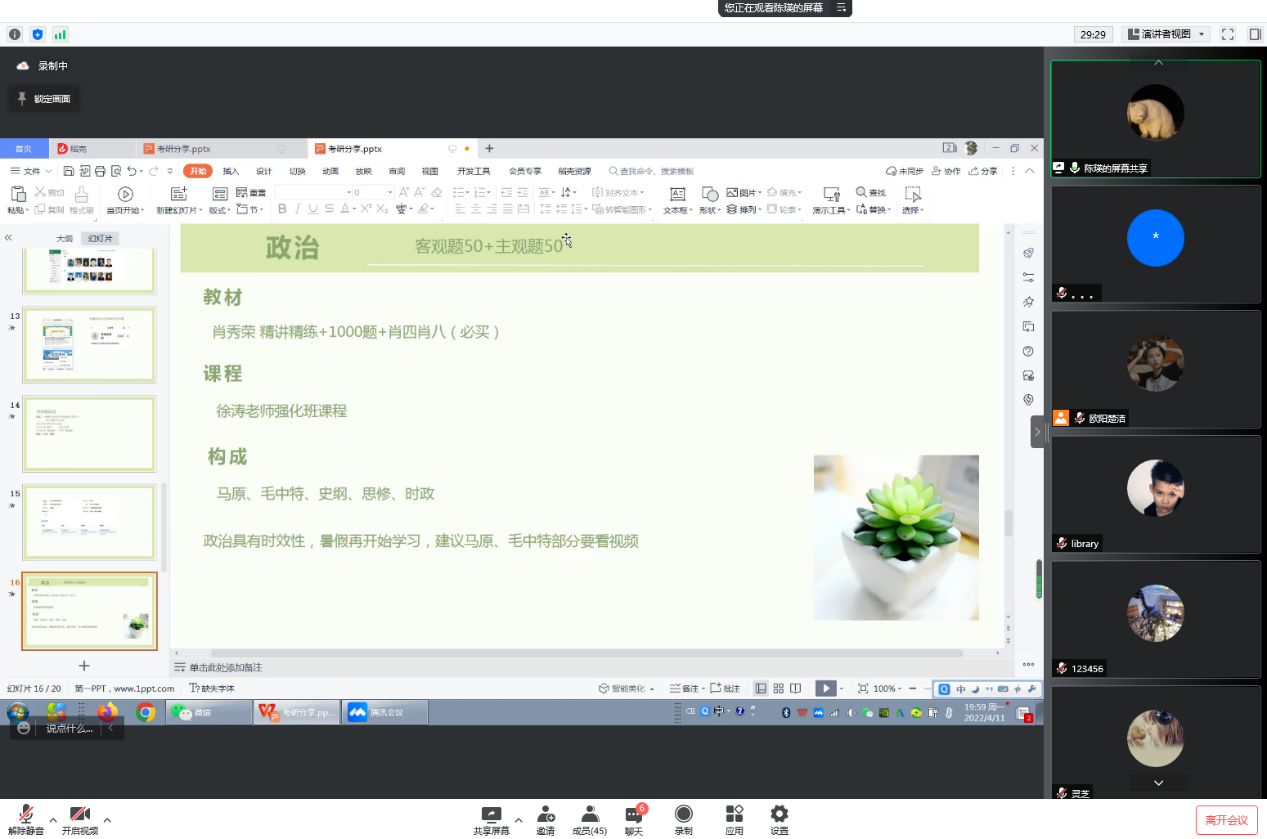Enter full screen mode icon
Image resolution: width=1267 pixels, height=839 pixels.
click(x=1228, y=34)
